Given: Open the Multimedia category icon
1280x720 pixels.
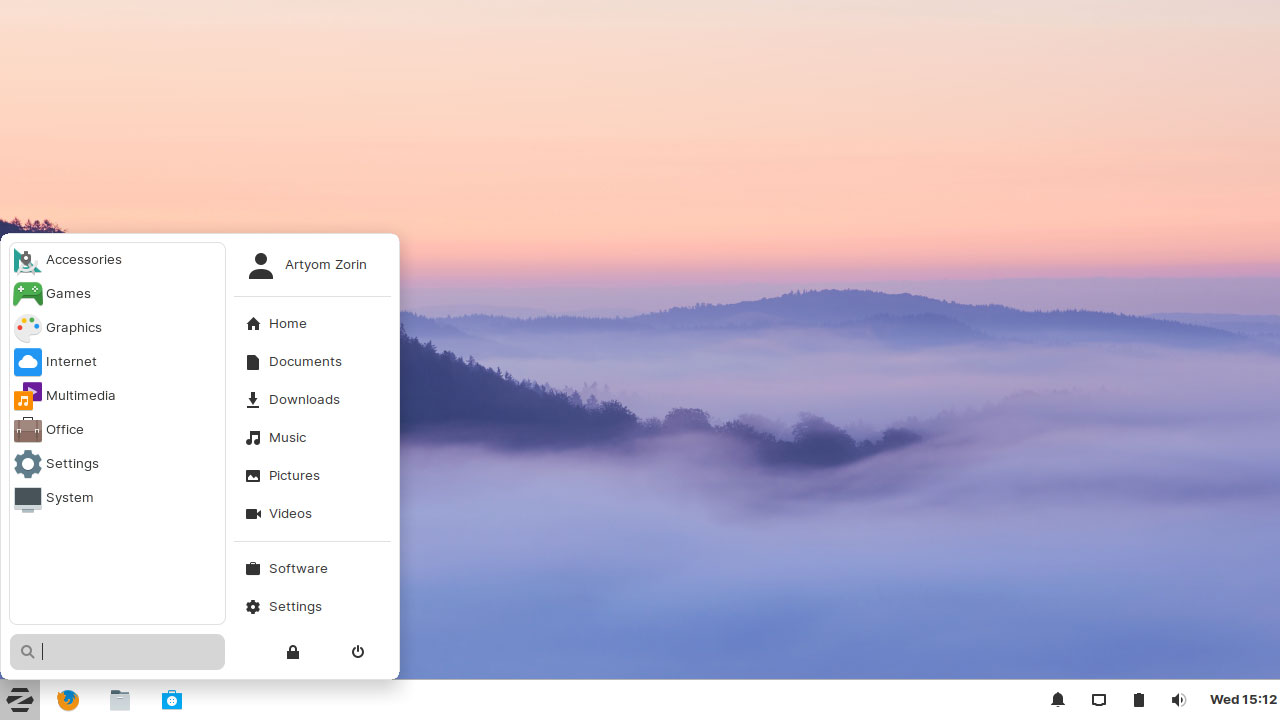Looking at the screenshot, I should 27,395.
